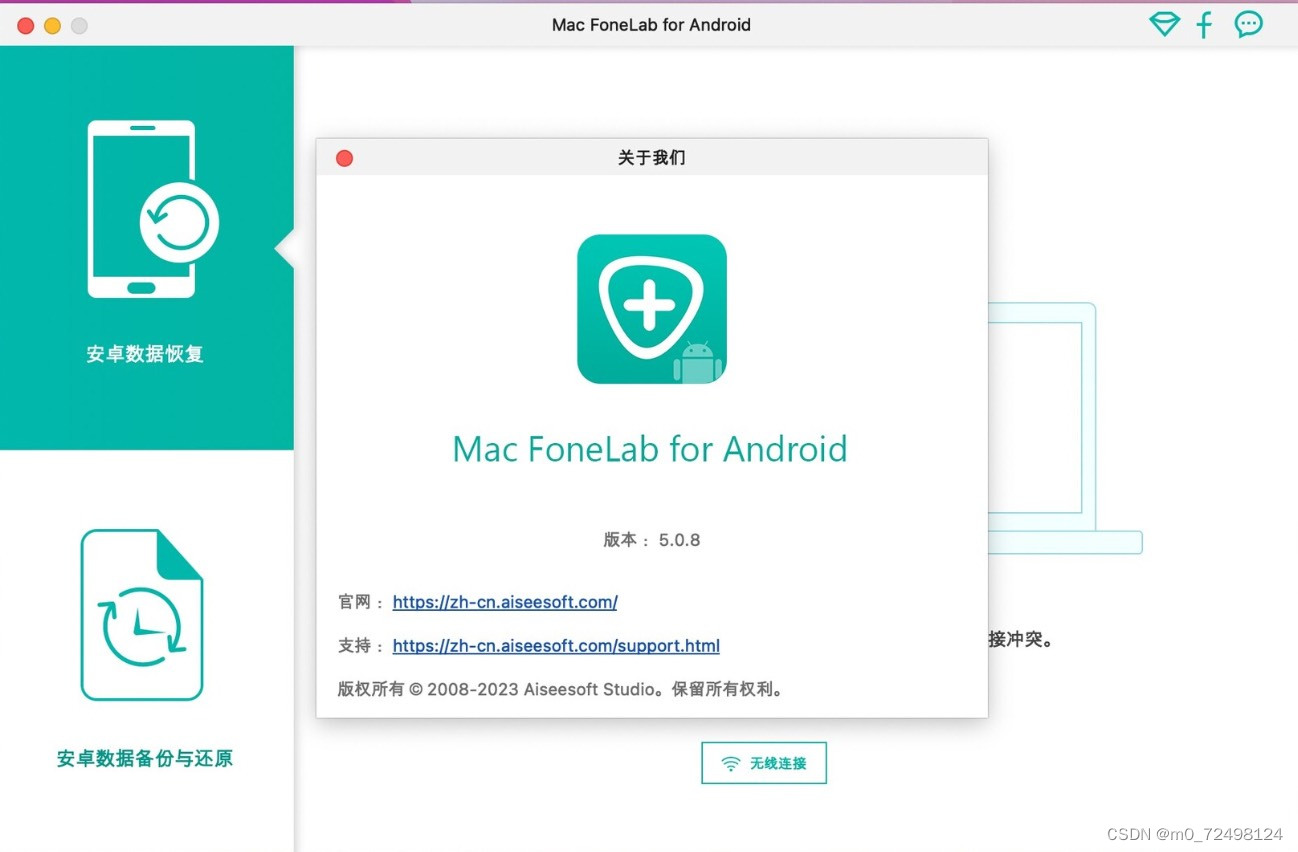
Task: Click the 支持 label
Action: (361, 646)
